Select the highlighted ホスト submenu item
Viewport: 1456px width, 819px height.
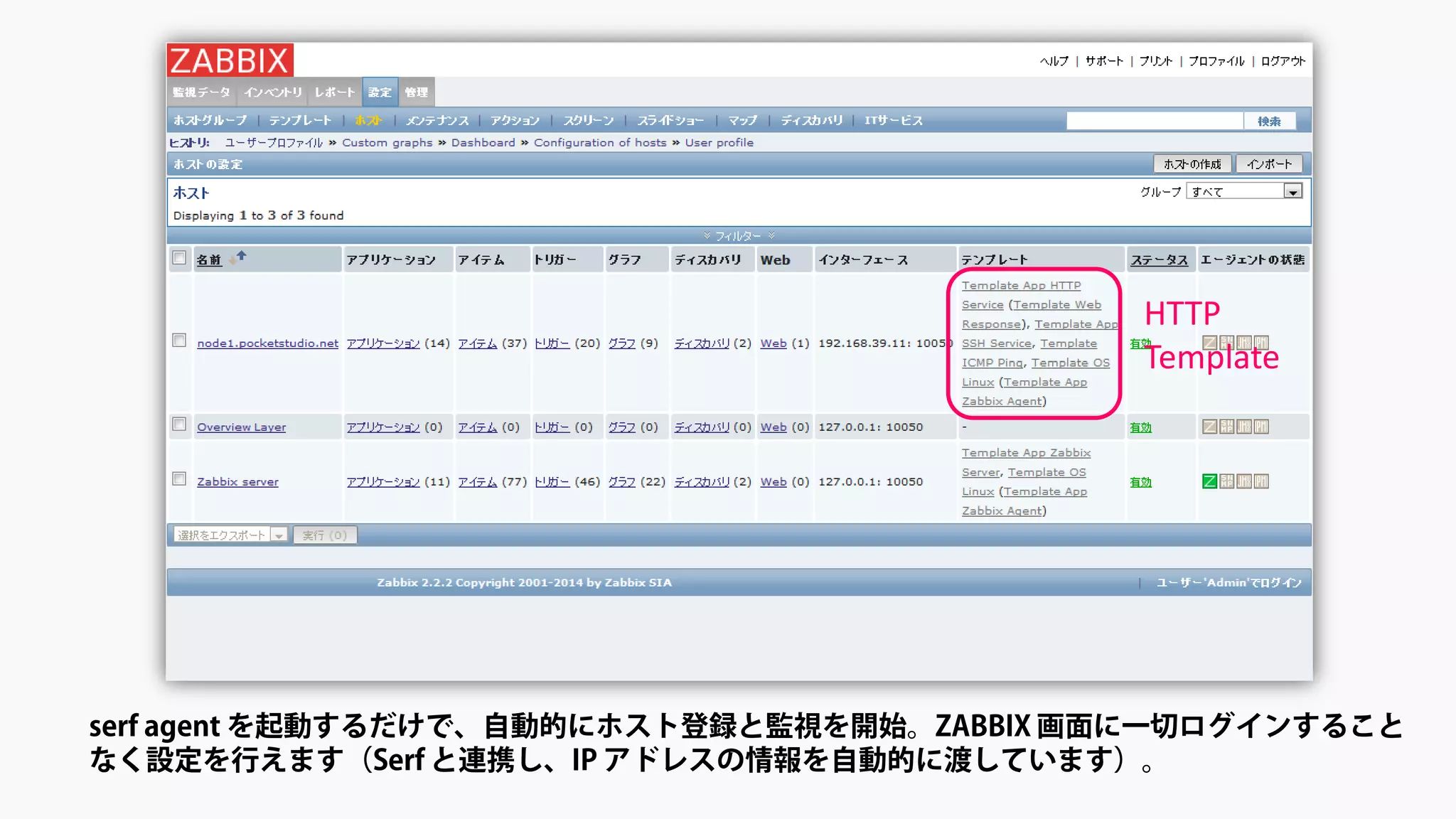(x=368, y=120)
